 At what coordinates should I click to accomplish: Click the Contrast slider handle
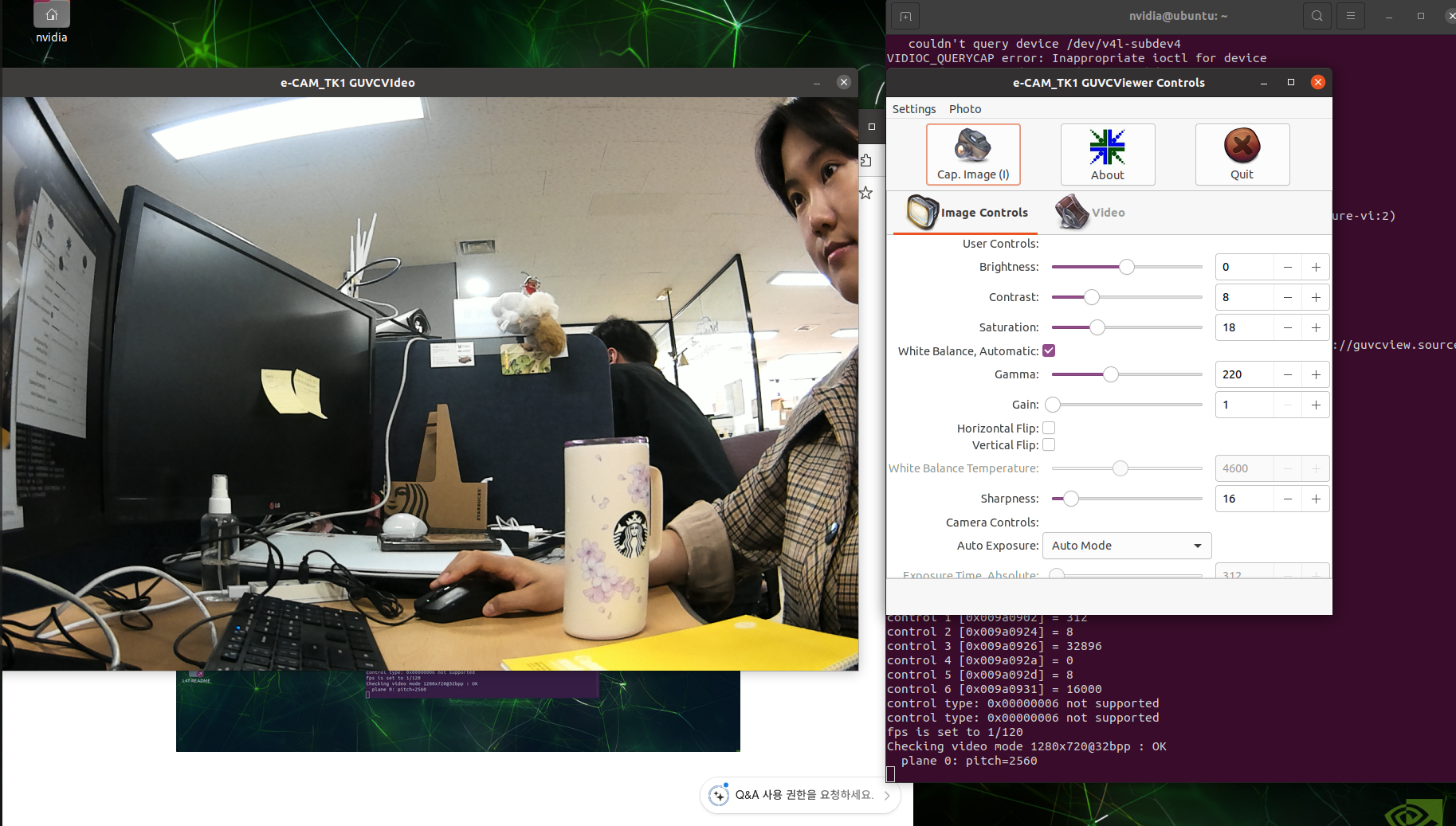pyautogui.click(x=1092, y=297)
